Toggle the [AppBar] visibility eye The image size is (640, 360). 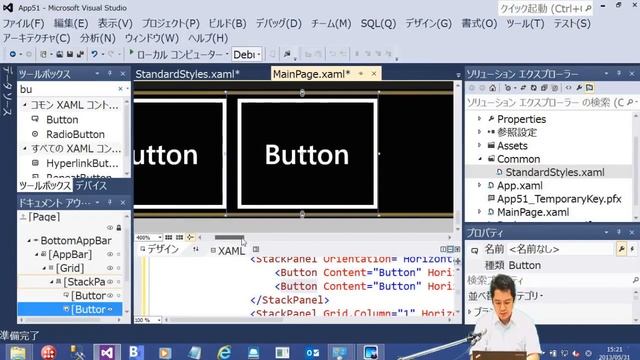coord(110,254)
